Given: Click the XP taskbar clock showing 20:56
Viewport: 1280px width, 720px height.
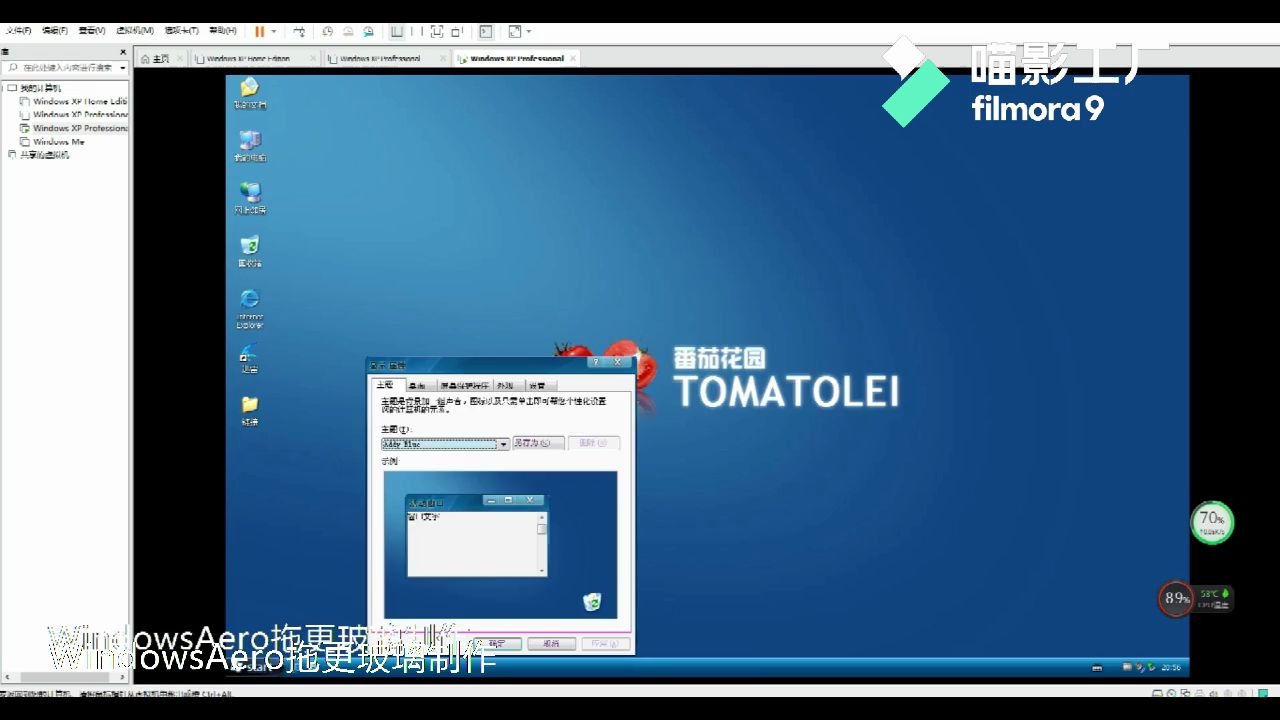Looking at the screenshot, I should tap(1171, 668).
